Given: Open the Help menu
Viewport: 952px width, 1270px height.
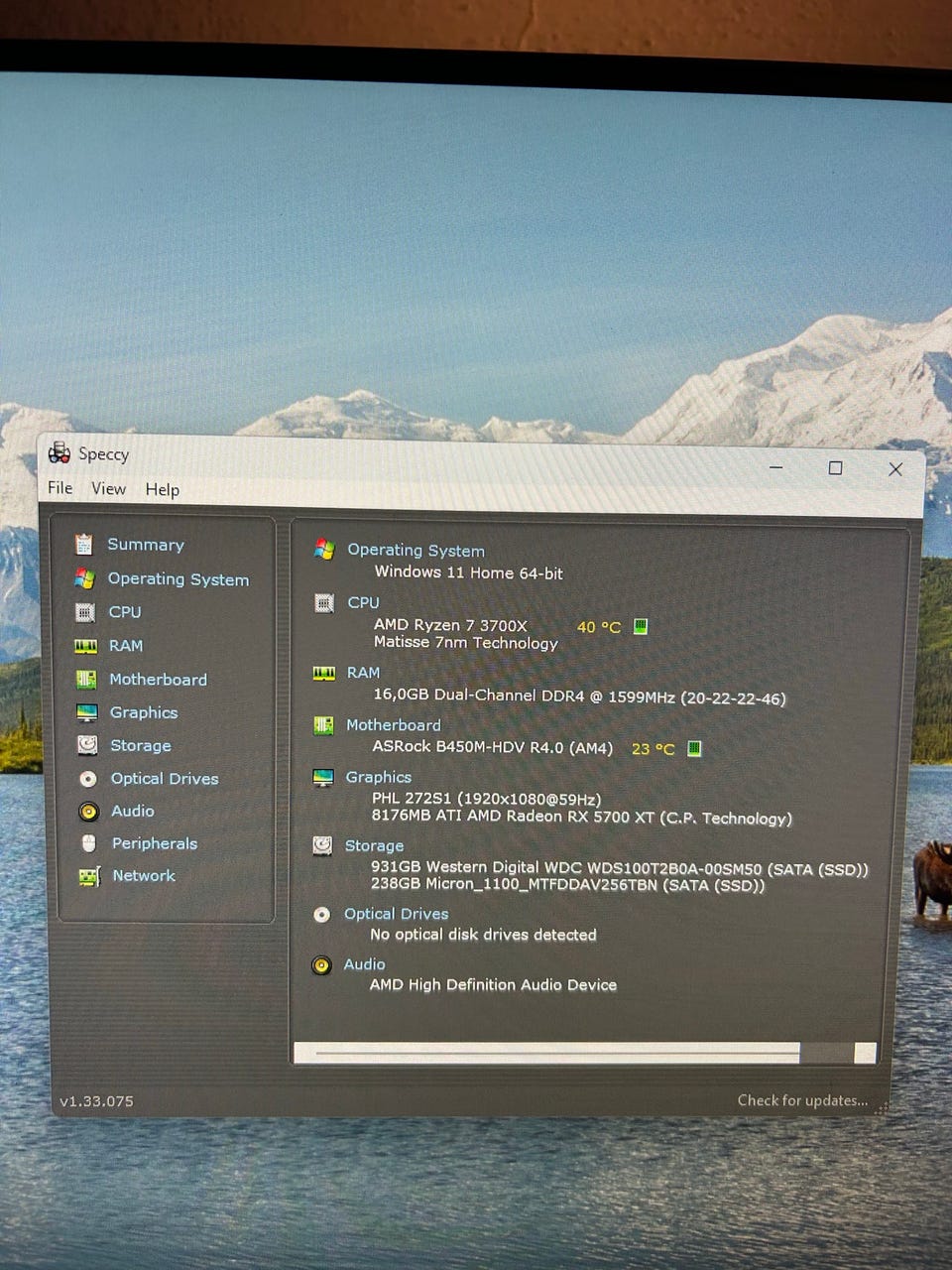Looking at the screenshot, I should pyautogui.click(x=163, y=489).
